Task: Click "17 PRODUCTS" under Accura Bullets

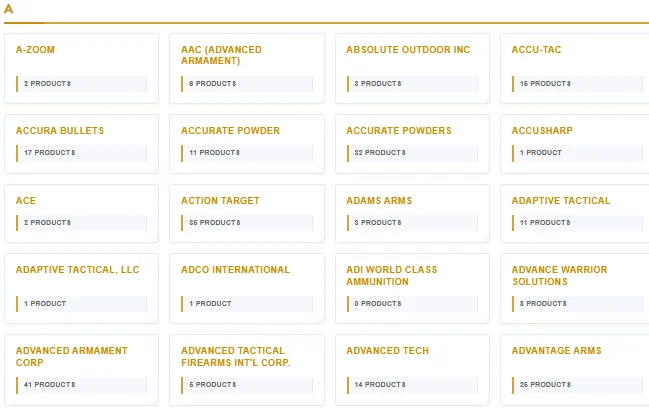Action: [x=49, y=153]
